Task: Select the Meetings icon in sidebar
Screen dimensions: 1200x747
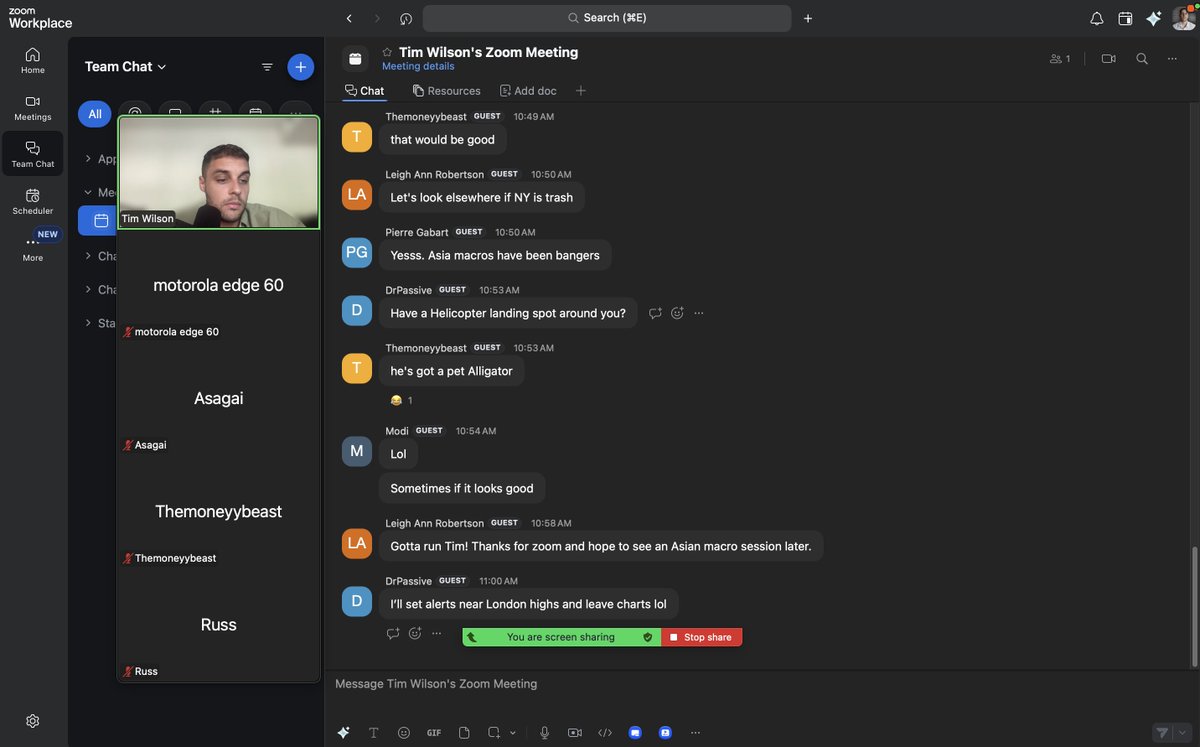Action: [x=30, y=106]
